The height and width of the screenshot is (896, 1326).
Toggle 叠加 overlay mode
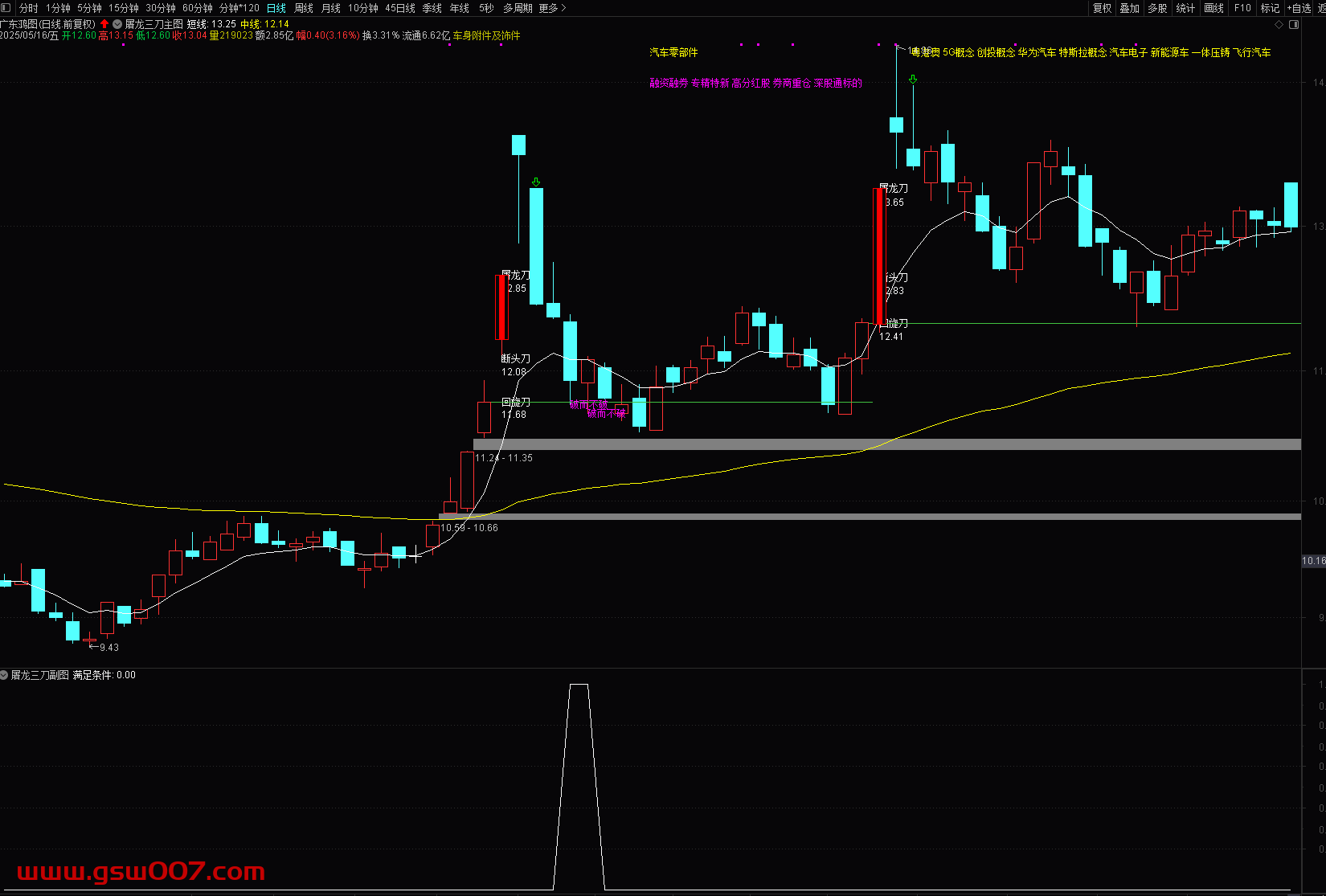pos(1129,8)
